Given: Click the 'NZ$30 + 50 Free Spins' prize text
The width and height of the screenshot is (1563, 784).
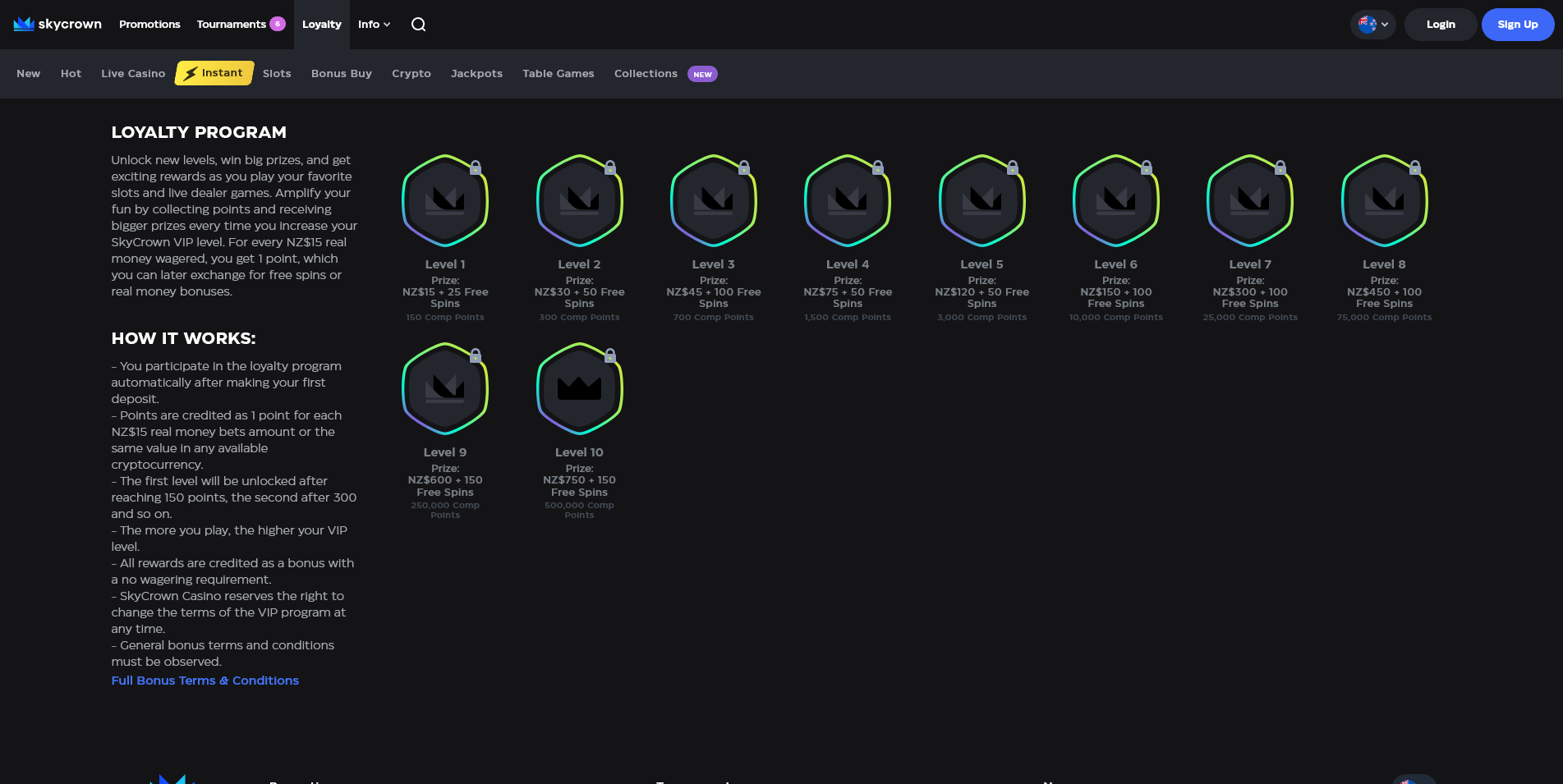Looking at the screenshot, I should pyautogui.click(x=580, y=298).
